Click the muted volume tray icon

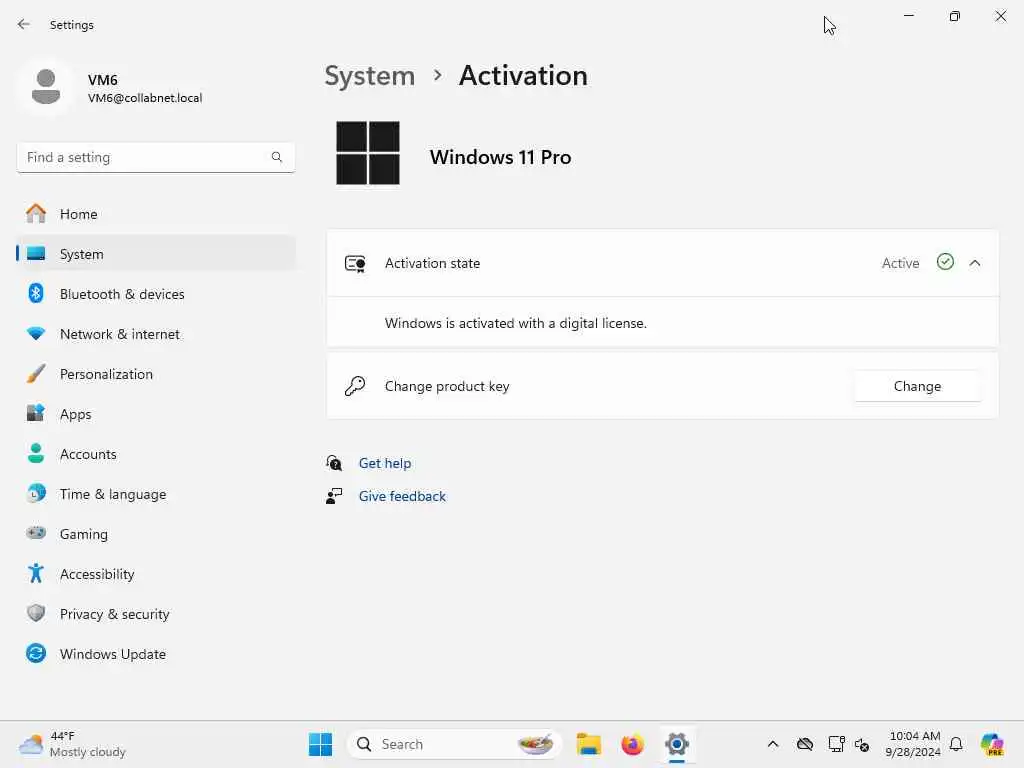pos(862,744)
